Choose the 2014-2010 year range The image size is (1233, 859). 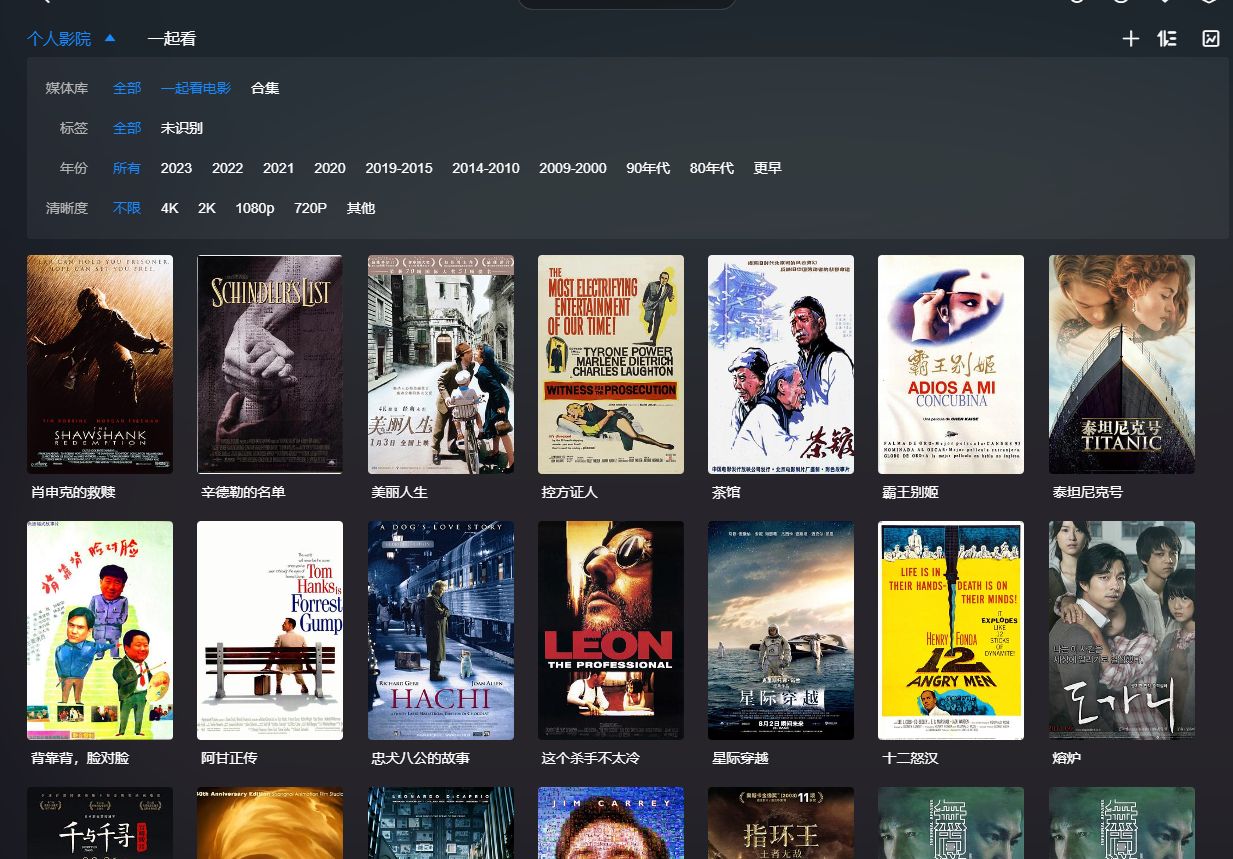[x=486, y=168]
